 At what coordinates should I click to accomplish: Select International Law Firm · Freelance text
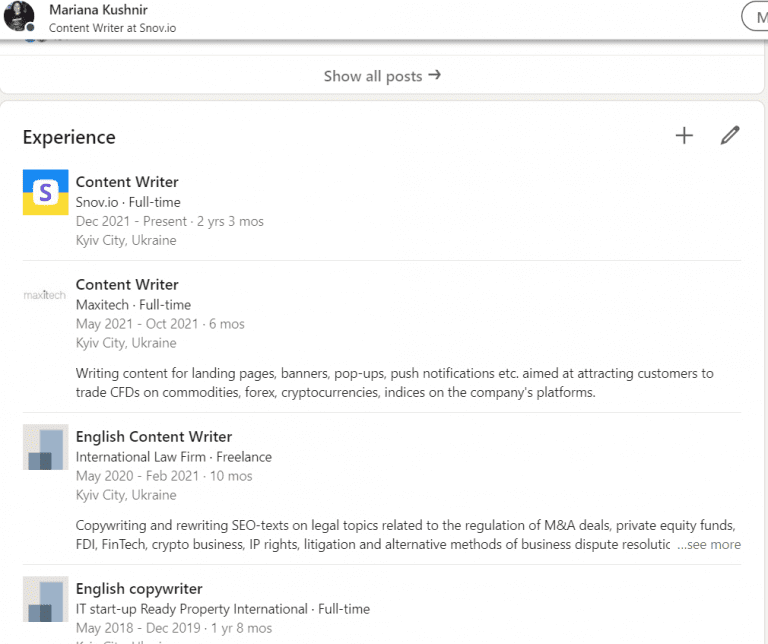(x=173, y=457)
